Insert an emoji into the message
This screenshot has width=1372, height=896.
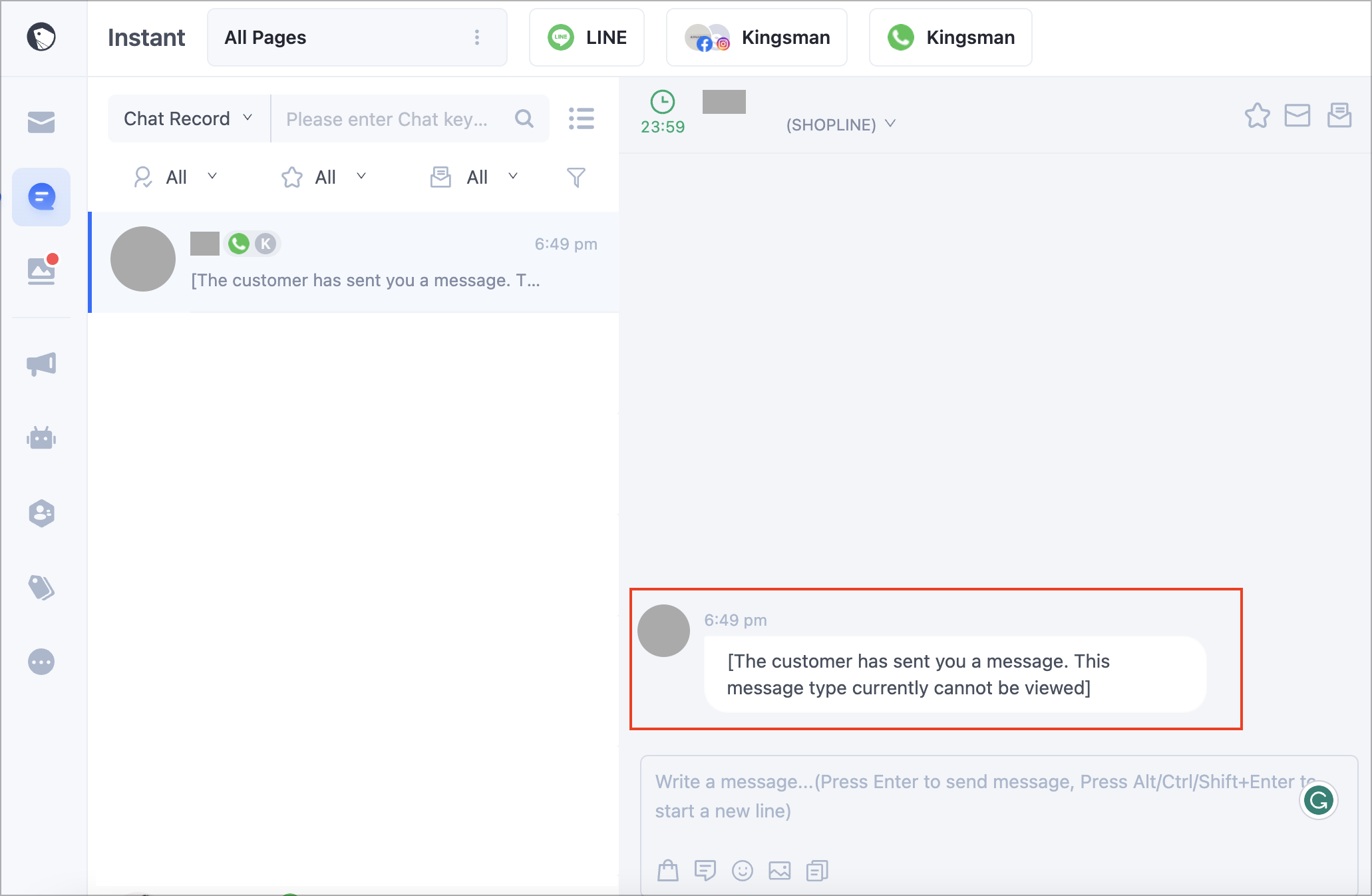click(743, 870)
